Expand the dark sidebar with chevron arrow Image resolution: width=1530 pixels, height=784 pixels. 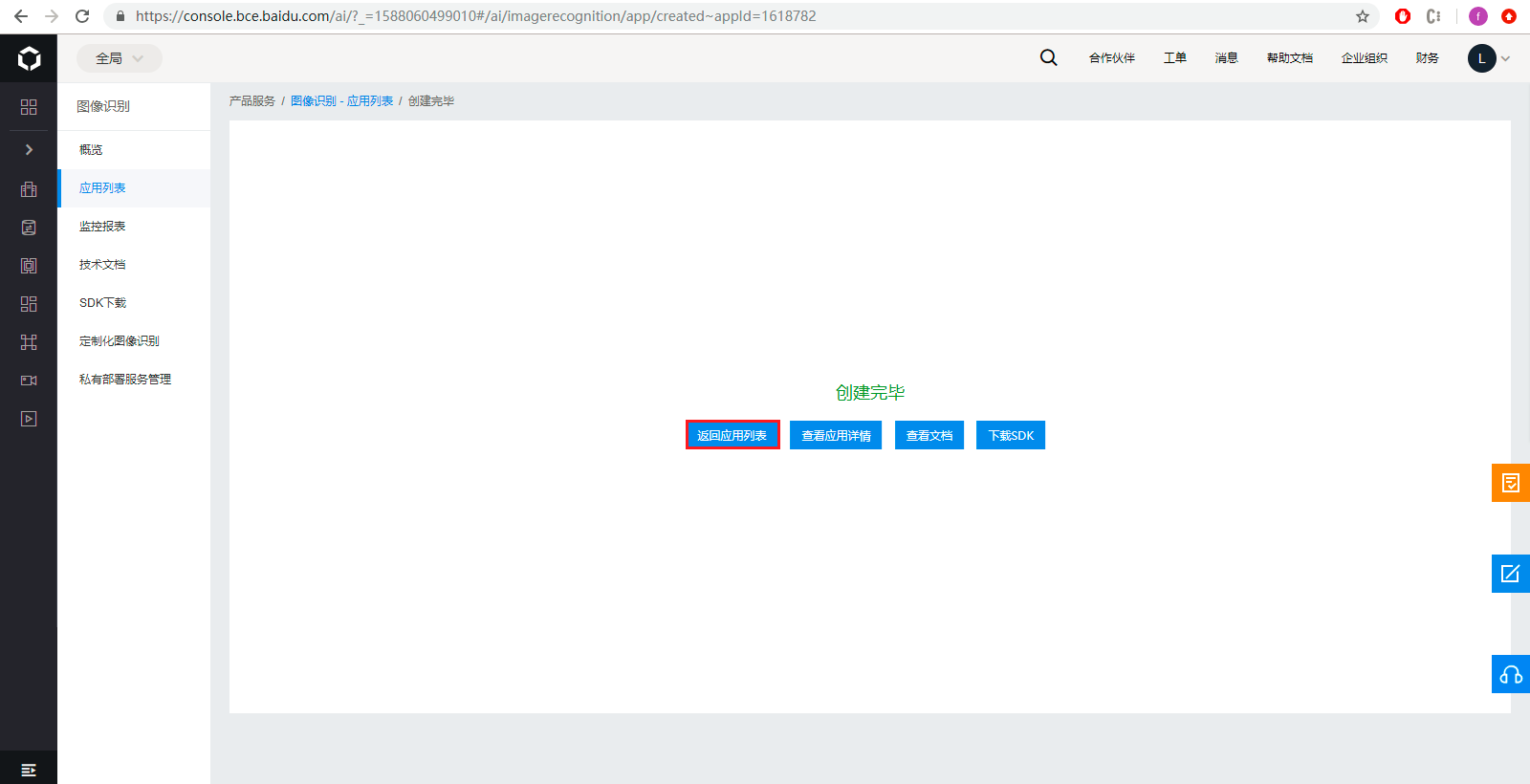tap(29, 149)
